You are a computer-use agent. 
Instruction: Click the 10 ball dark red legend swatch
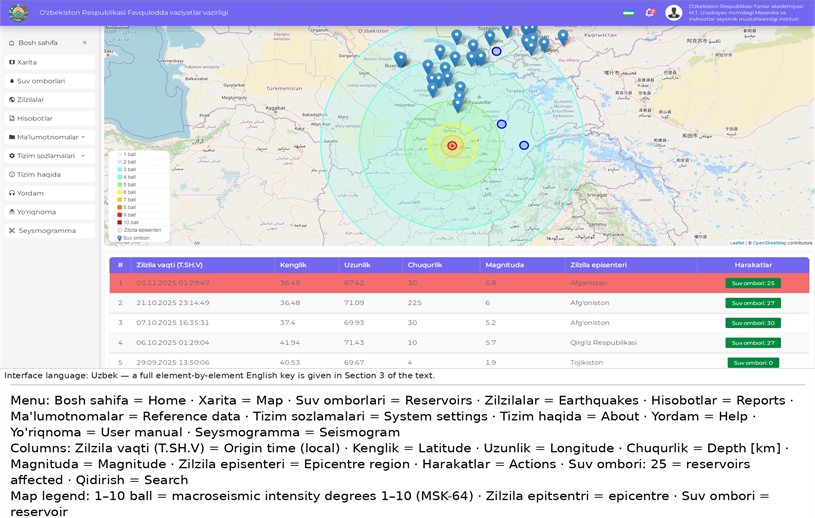pos(120,222)
